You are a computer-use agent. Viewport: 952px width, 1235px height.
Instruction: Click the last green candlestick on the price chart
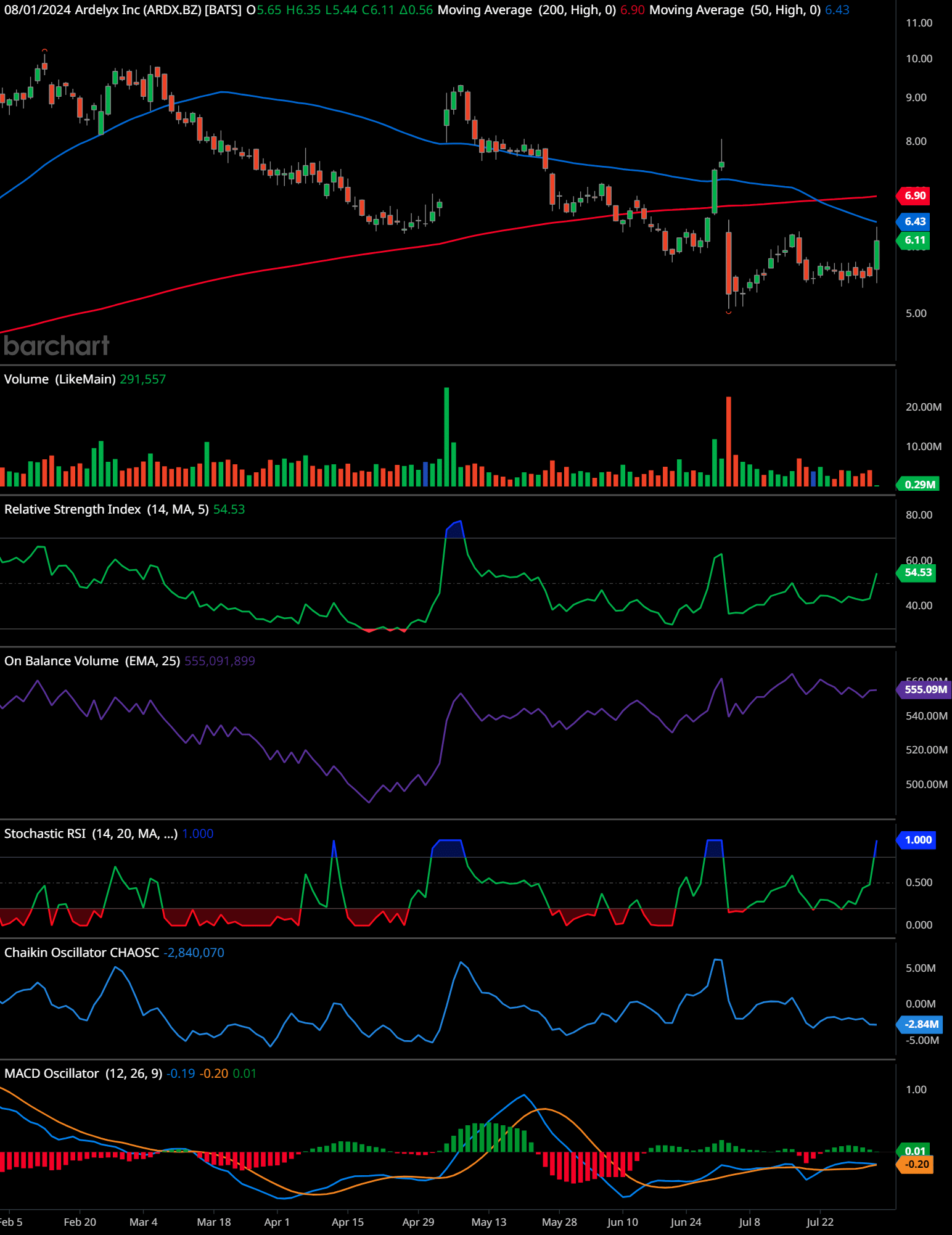[x=877, y=255]
